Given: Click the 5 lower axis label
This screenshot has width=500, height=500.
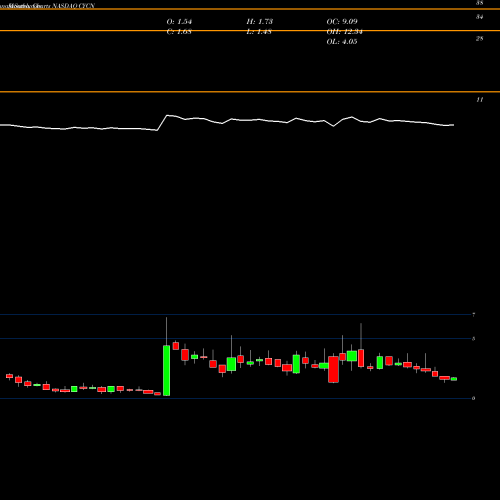Looking at the screenshot, I should (x=473, y=339).
